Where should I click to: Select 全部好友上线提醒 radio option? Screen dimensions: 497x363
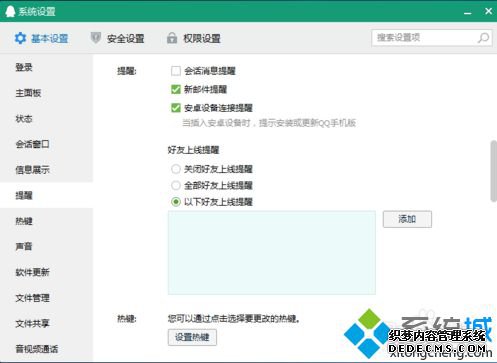(x=176, y=185)
